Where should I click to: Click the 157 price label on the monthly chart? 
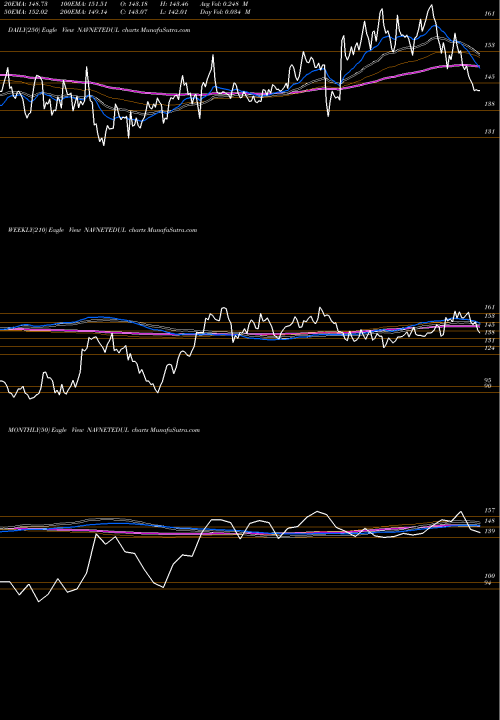tap(489, 510)
